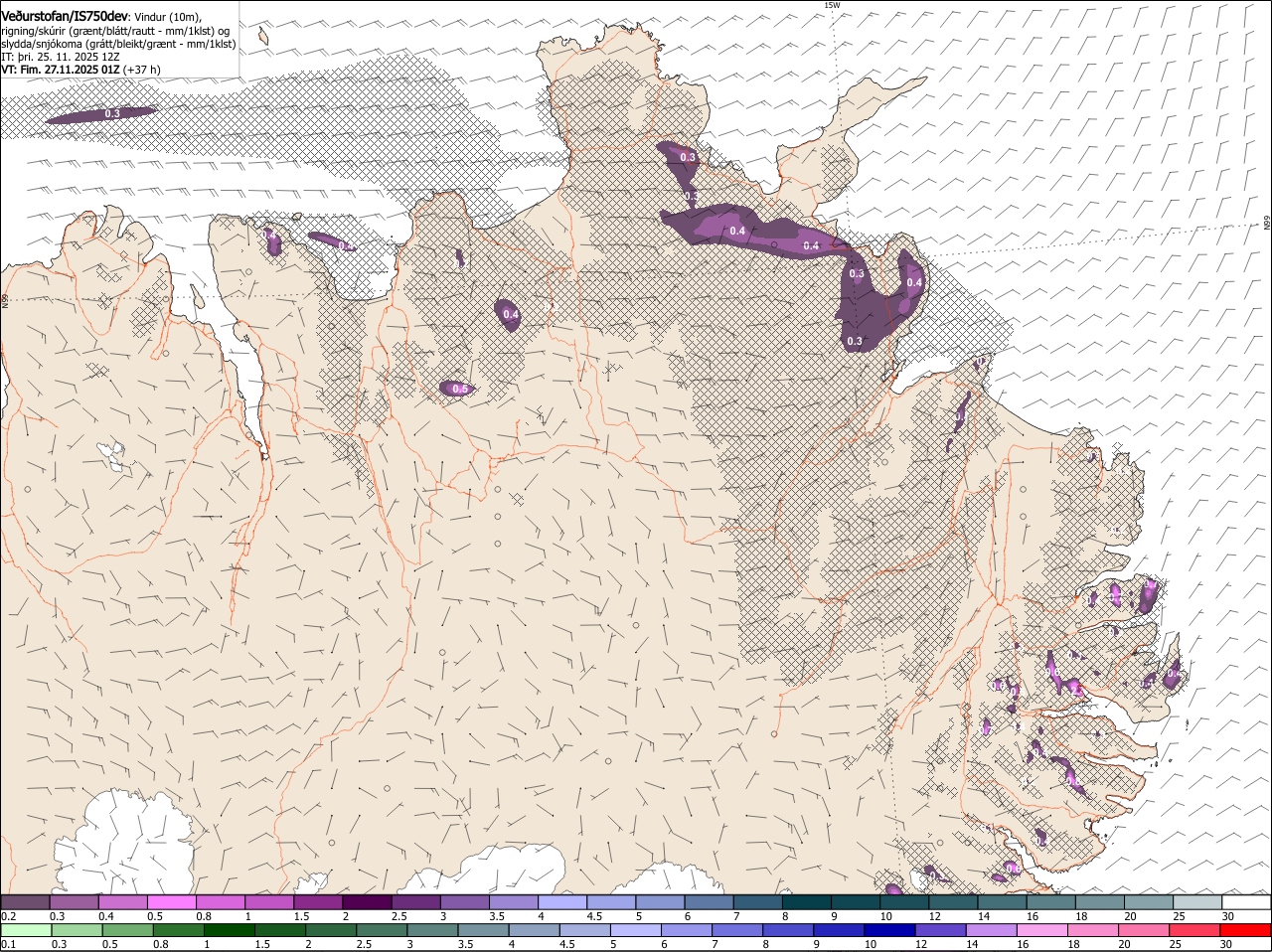Click the 3.5 value in upper legend scale
1272x952 pixels.
click(x=497, y=915)
